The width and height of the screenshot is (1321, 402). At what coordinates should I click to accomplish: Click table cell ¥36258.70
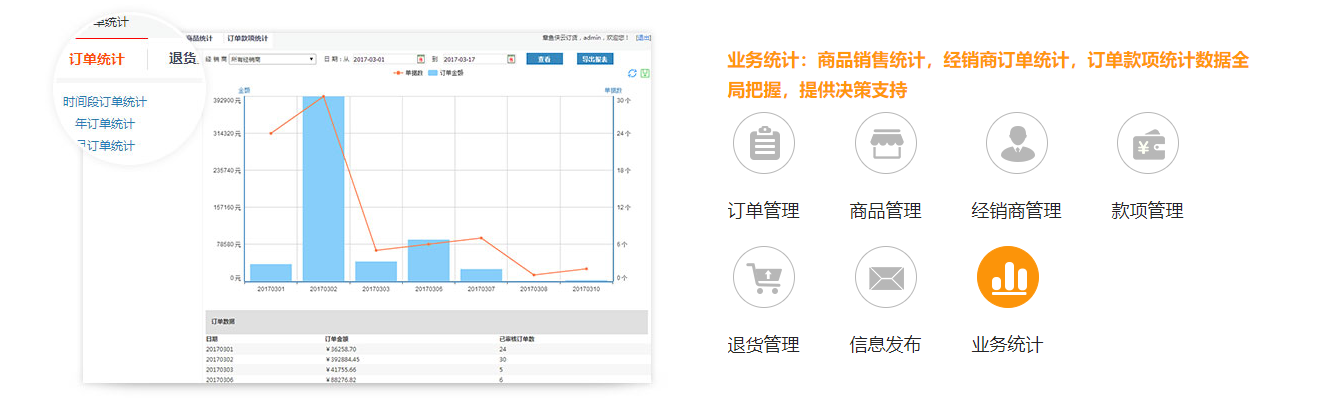point(341,349)
